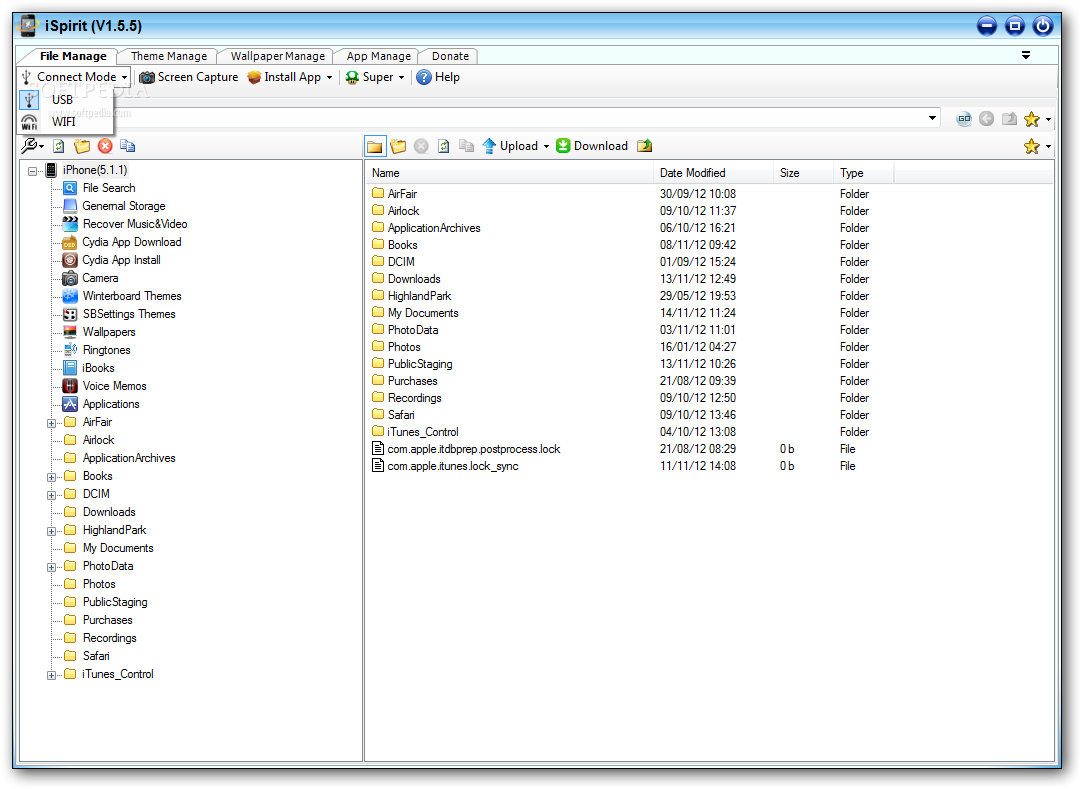Screen dimensions: 1082x789
Task: Select Wallpapers in the tree
Action: [x=109, y=331]
